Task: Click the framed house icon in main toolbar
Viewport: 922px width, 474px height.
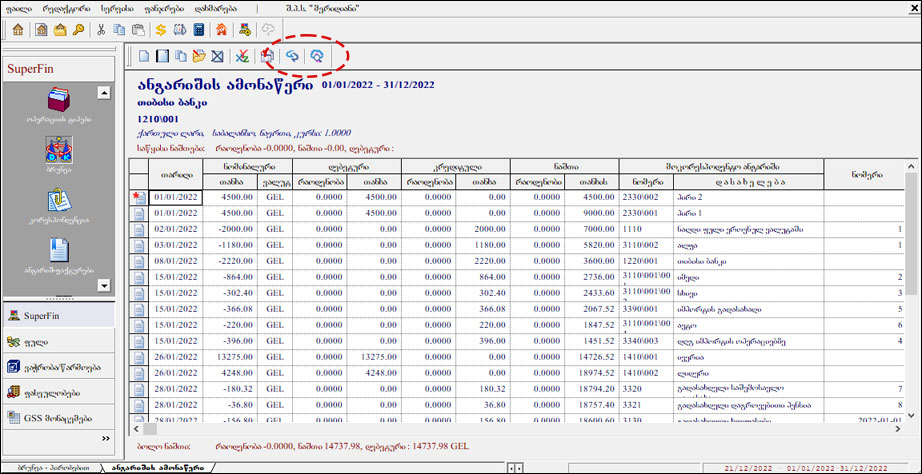Action: point(41,29)
